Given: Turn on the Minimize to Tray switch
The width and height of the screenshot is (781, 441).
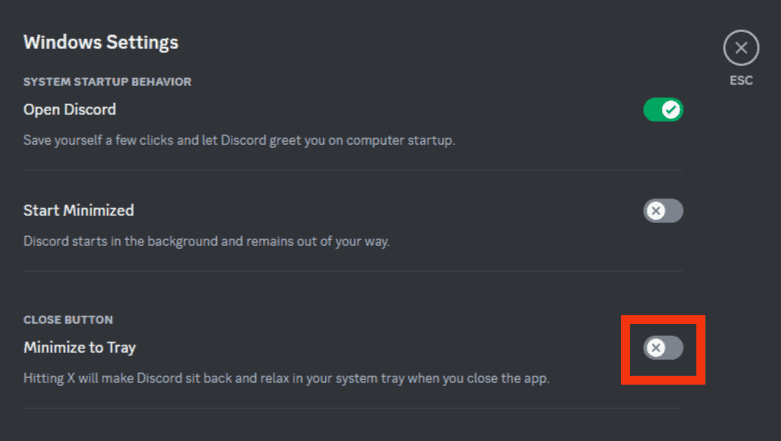Looking at the screenshot, I should pos(663,348).
